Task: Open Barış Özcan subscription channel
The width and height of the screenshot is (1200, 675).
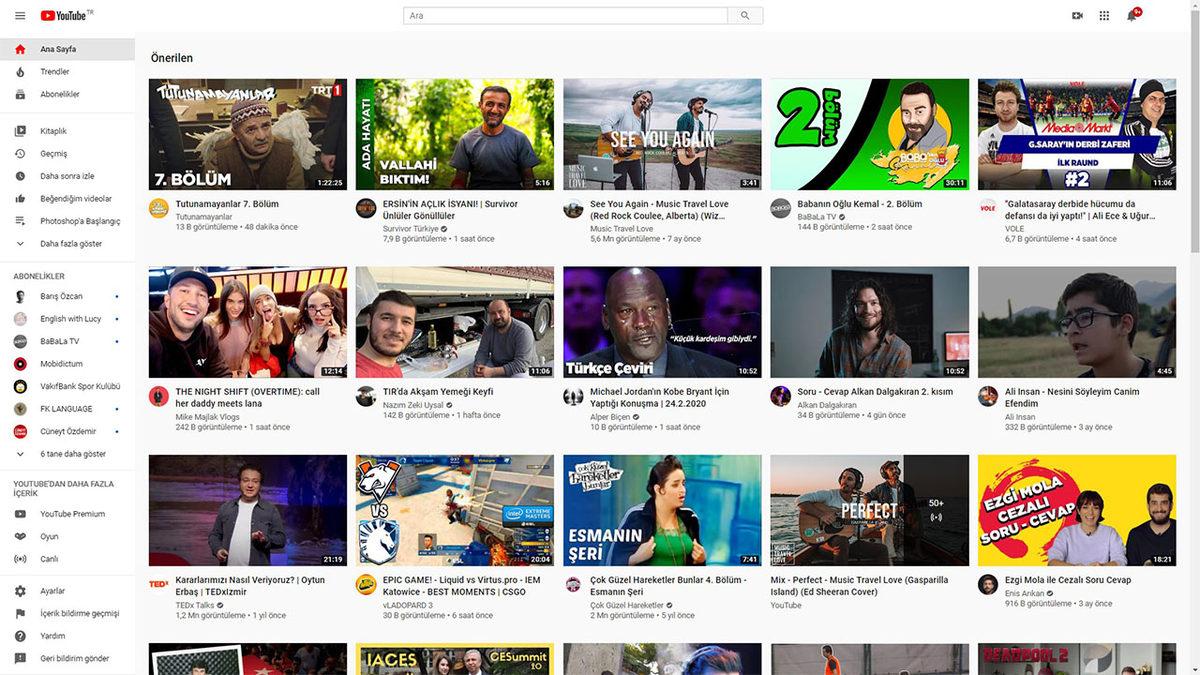Action: point(61,296)
